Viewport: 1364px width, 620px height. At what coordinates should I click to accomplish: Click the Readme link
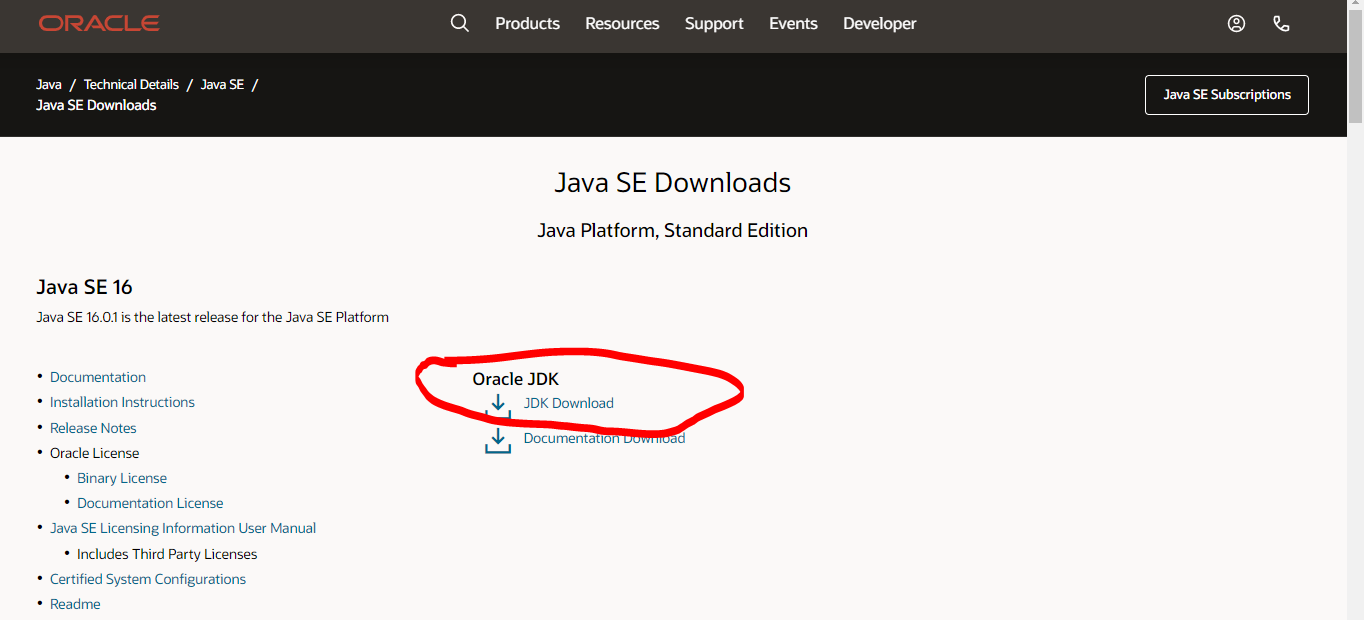[75, 603]
